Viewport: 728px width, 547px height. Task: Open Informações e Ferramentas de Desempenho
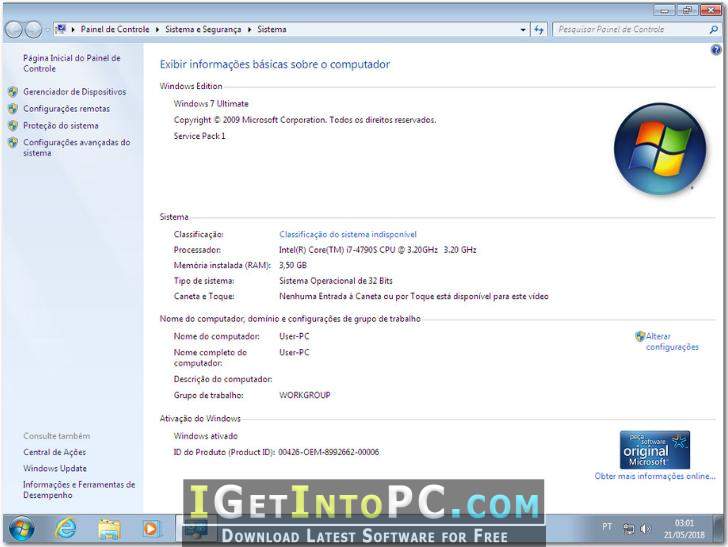[x=79, y=489]
